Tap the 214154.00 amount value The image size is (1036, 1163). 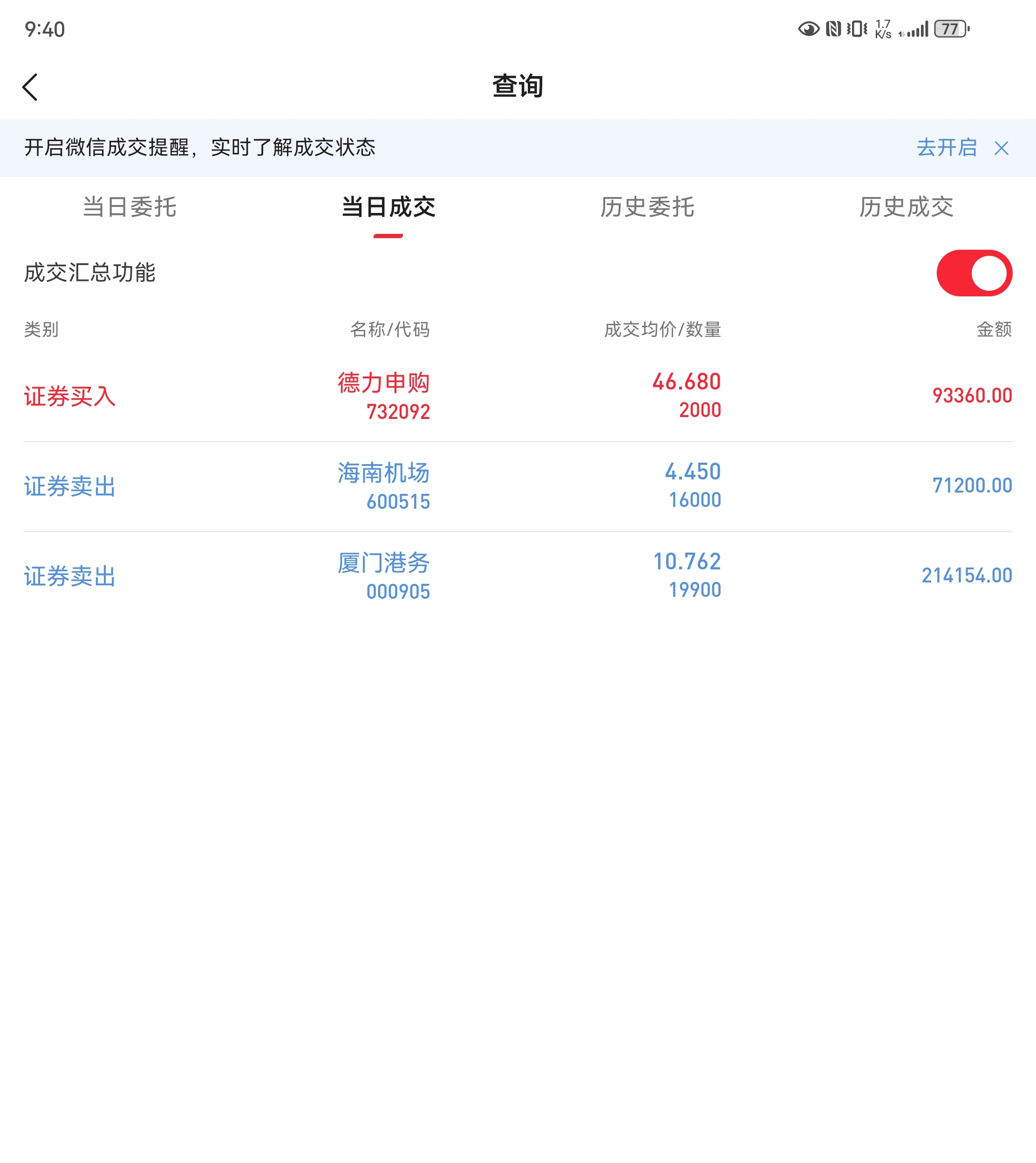point(967,575)
